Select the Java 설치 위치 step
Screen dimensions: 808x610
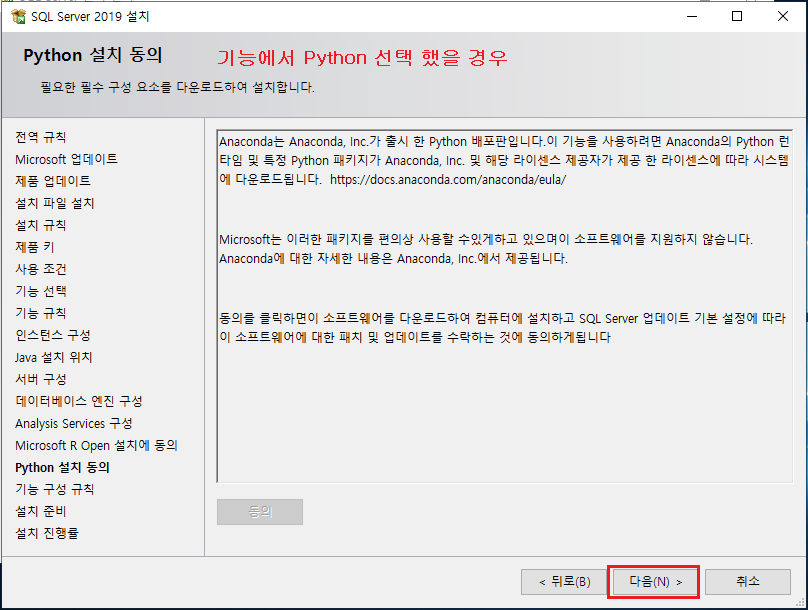pyautogui.click(x=54, y=357)
